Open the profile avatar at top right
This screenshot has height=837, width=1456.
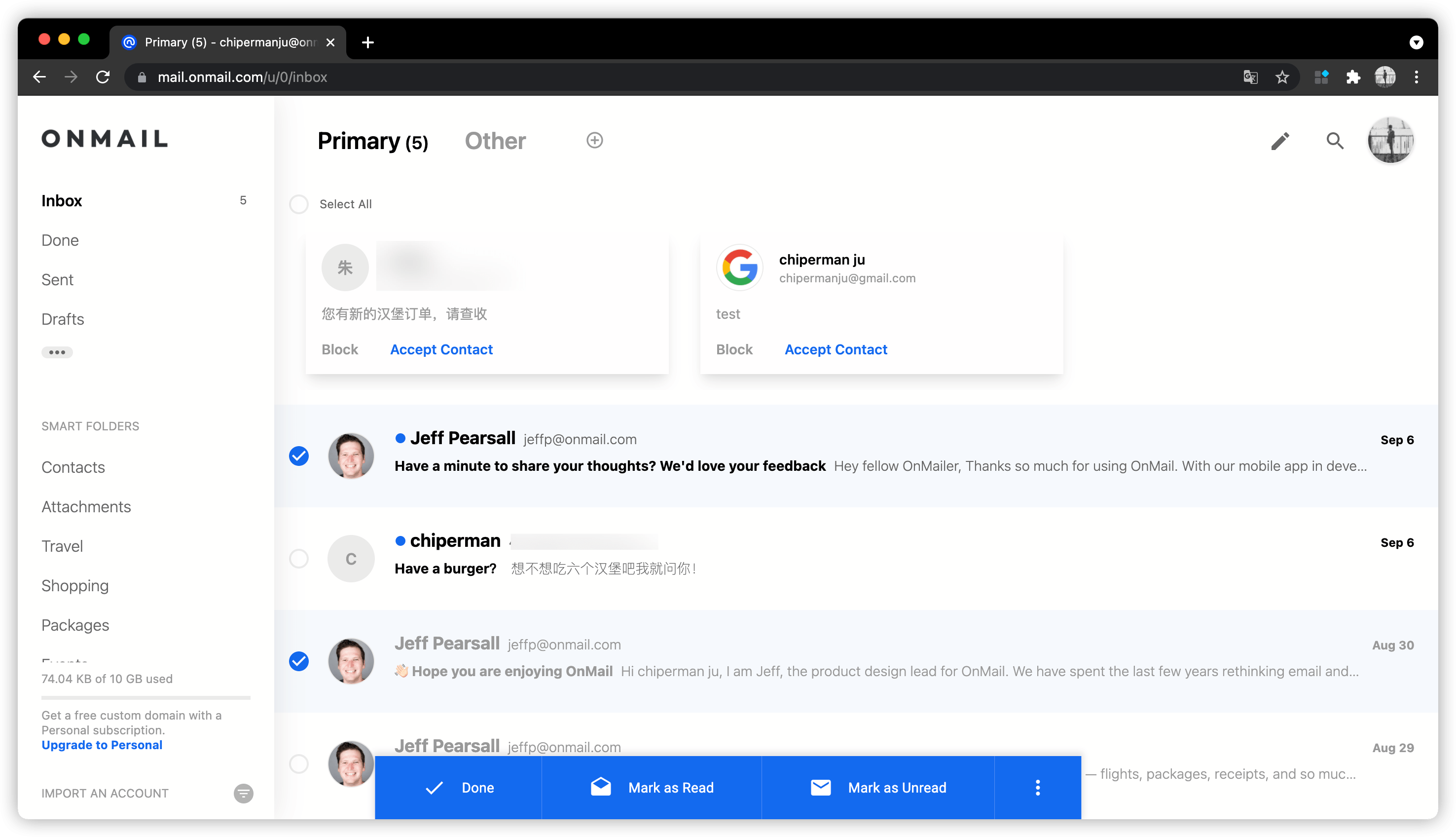(x=1390, y=141)
